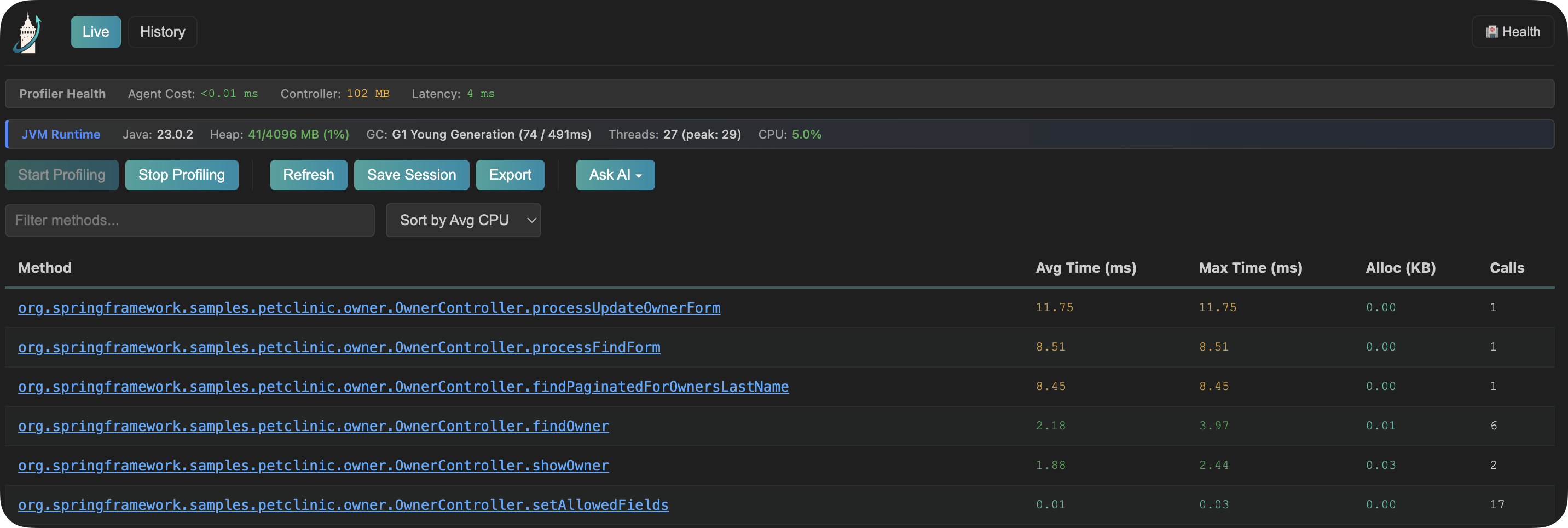Viewport: 1568px width, 528px height.
Task: Click the profiler app logo
Action: [27, 32]
